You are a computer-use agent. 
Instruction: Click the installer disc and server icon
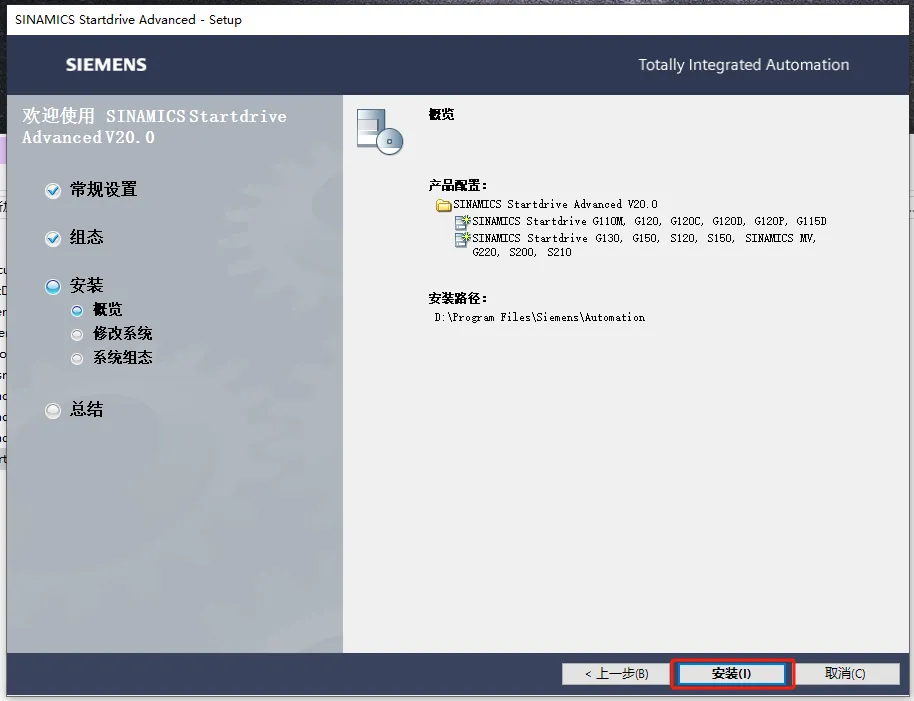pyautogui.click(x=380, y=132)
